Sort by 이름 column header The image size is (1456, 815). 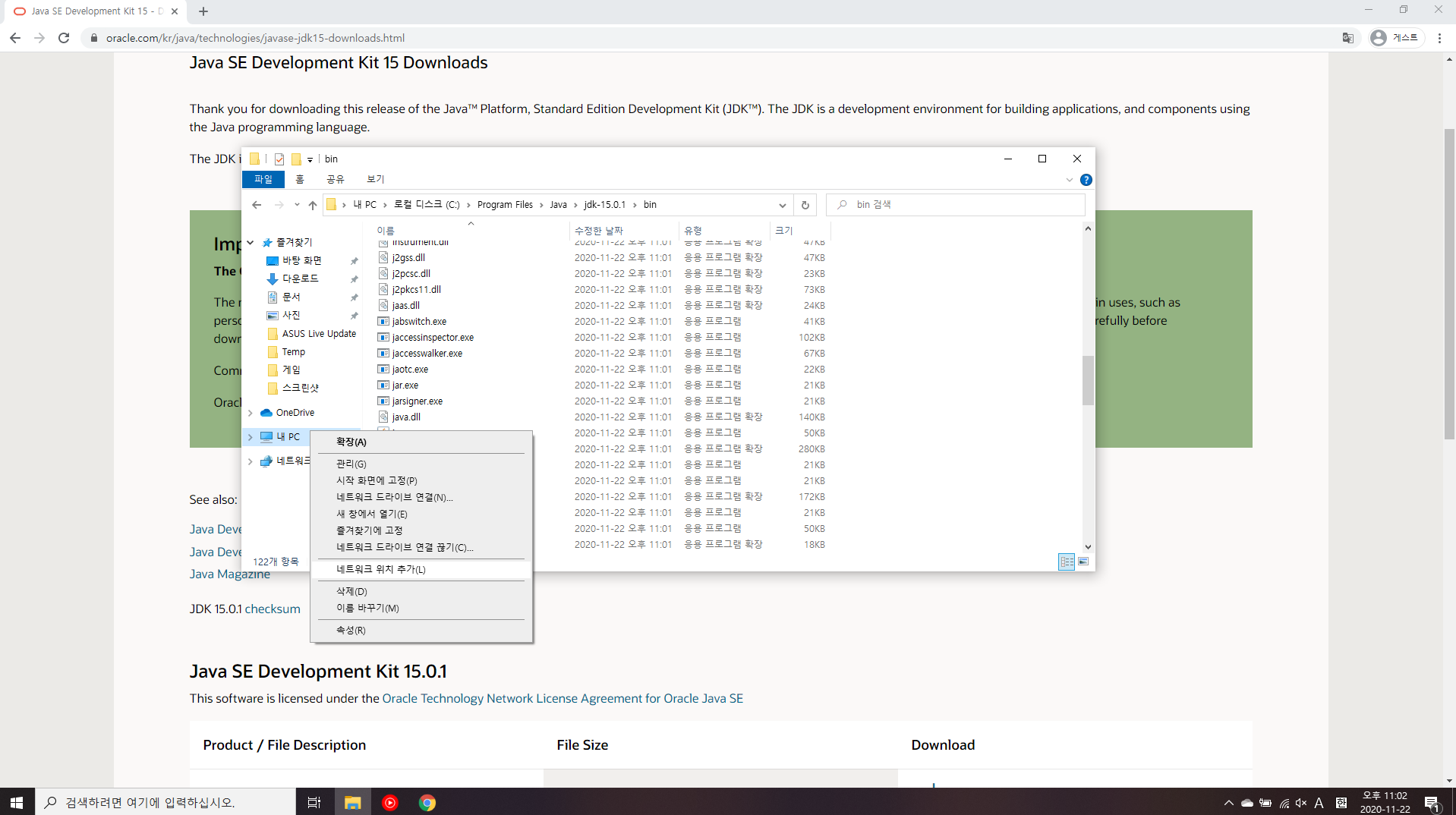(386, 231)
